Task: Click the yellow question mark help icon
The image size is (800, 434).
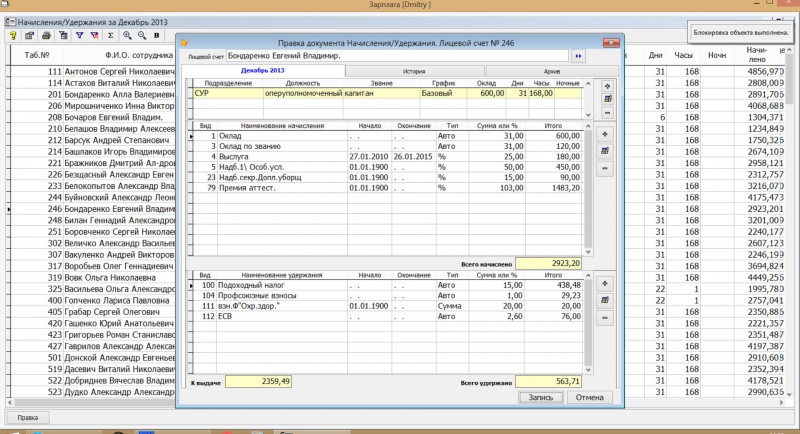Action: (x=13, y=35)
